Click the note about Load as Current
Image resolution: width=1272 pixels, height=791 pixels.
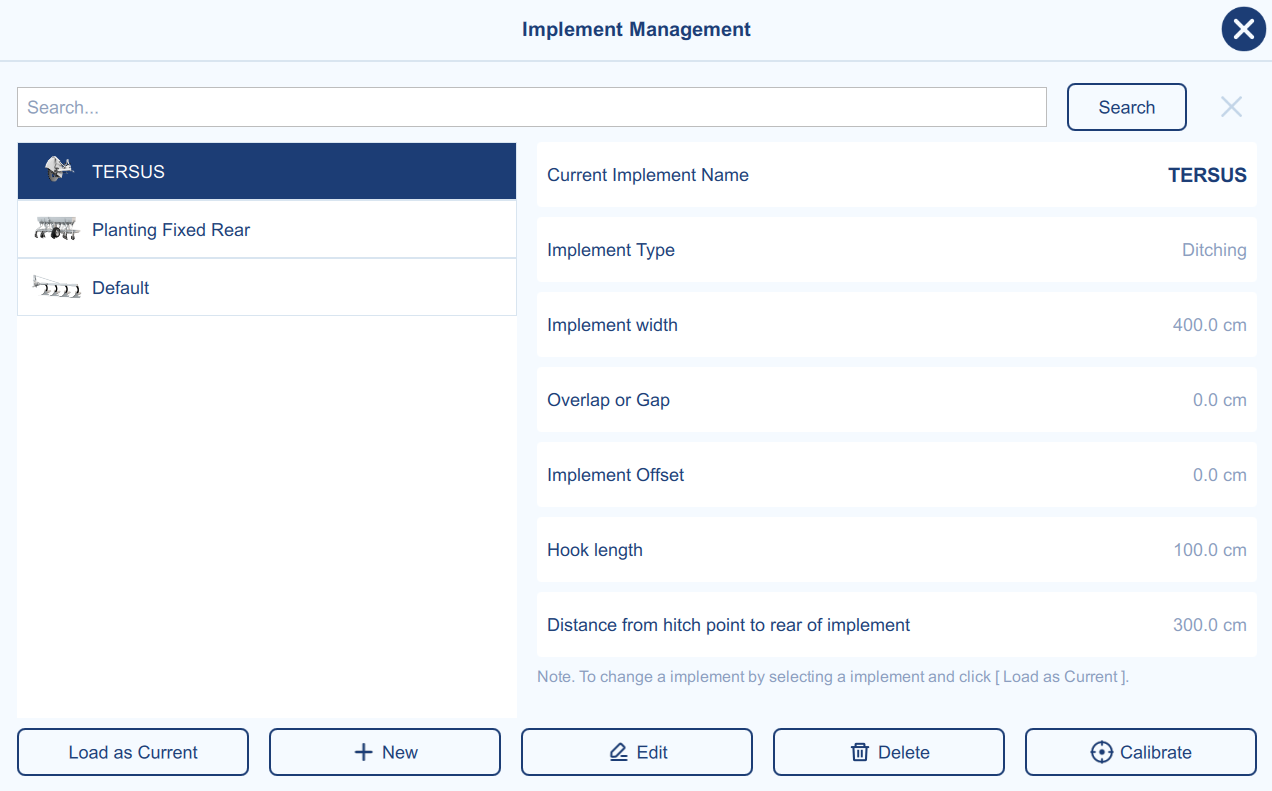tap(833, 677)
